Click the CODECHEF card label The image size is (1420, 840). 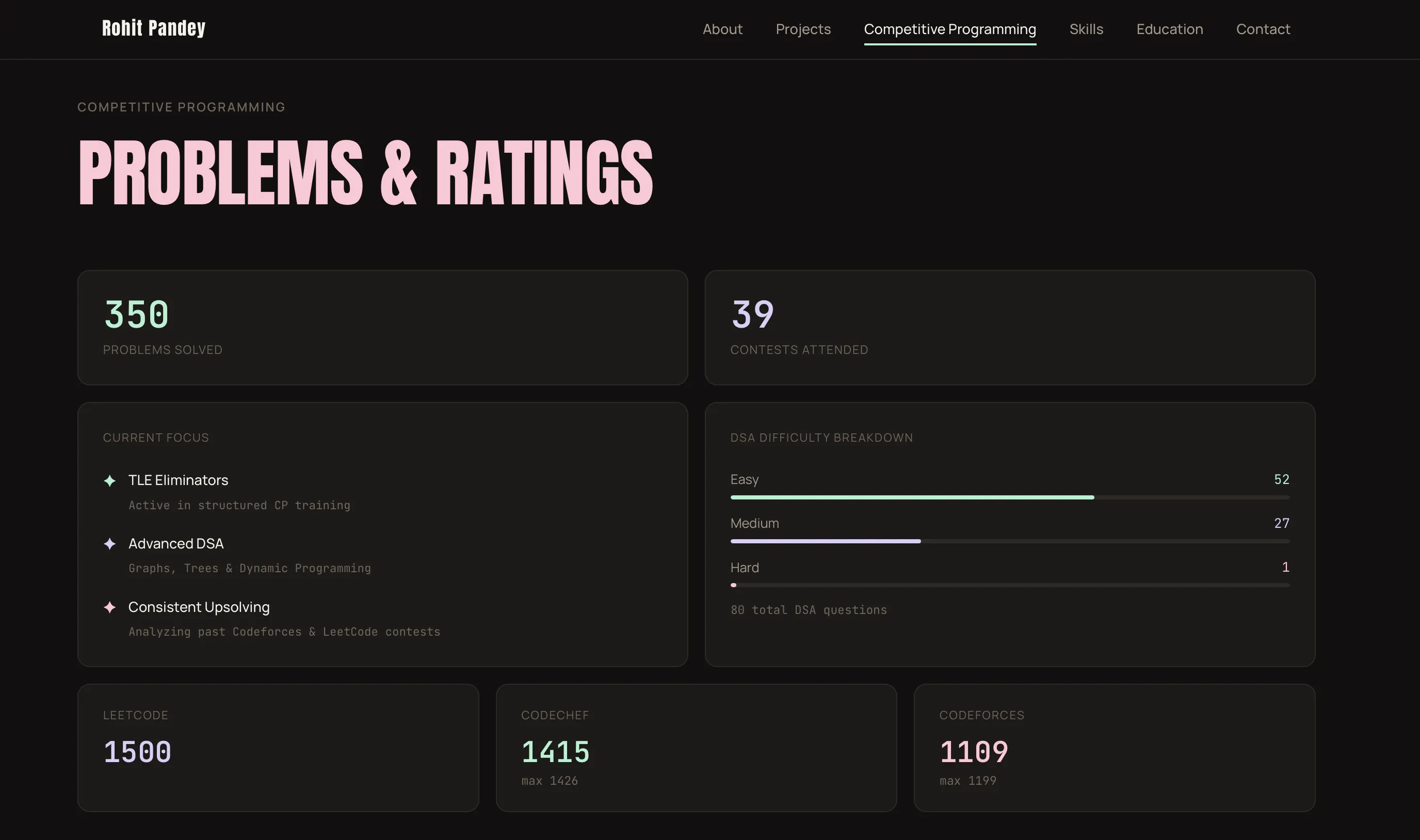[555, 716]
